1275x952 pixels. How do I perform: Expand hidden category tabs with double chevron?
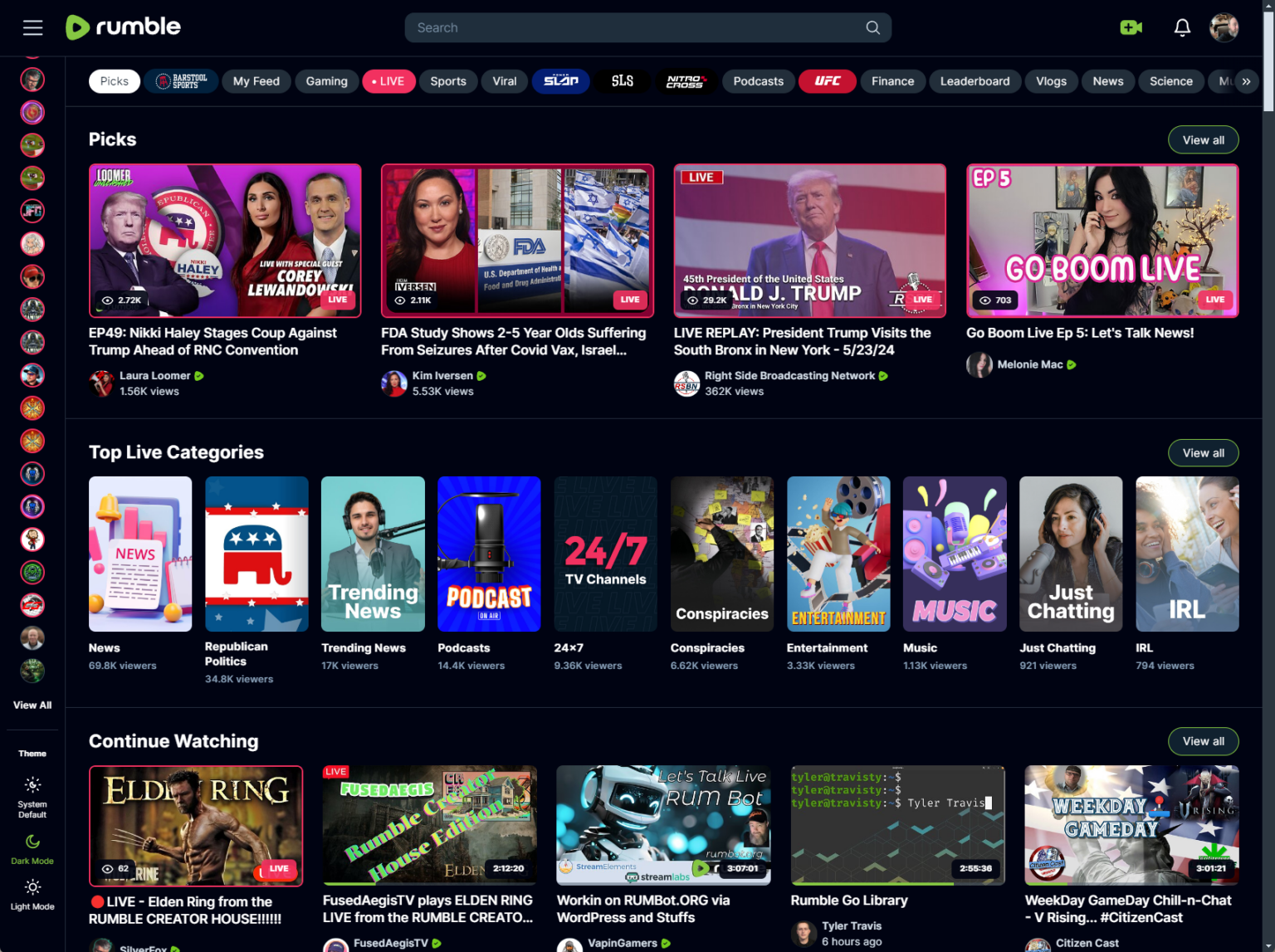tap(1246, 81)
